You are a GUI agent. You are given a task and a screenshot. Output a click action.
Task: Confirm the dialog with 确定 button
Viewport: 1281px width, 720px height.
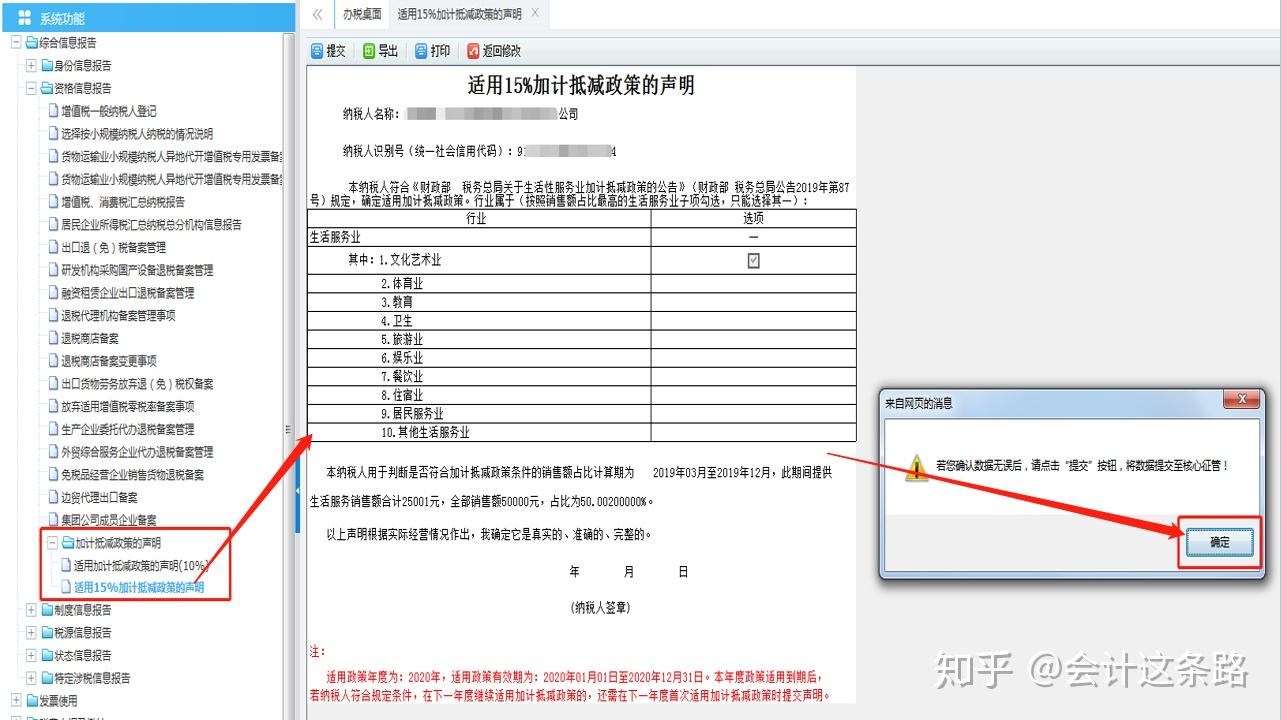point(1220,542)
